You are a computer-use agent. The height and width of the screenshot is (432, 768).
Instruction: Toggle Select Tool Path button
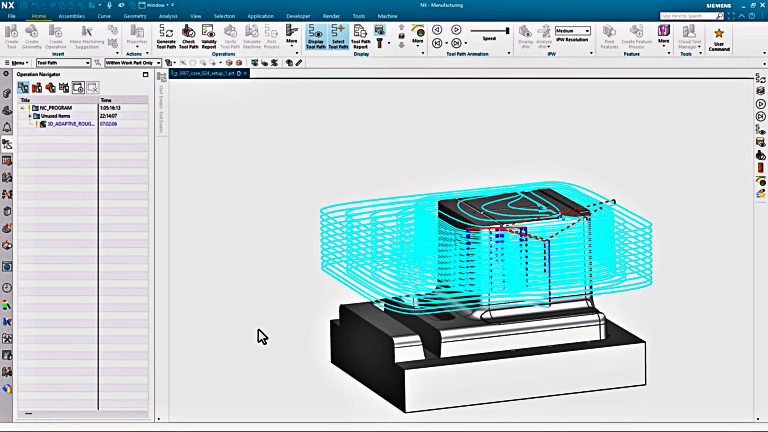tap(338, 37)
